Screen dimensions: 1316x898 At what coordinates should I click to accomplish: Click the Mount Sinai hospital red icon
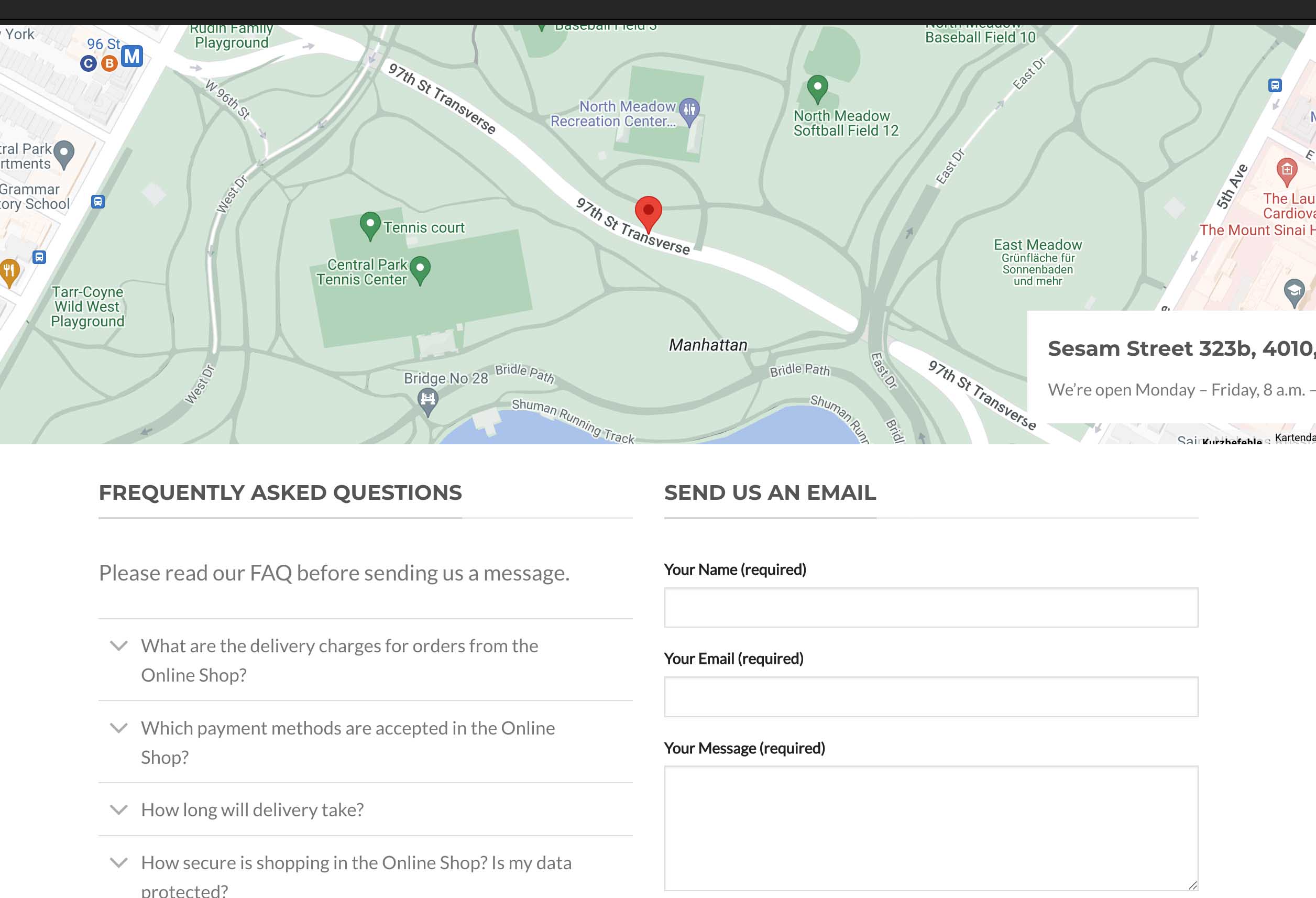point(1287,171)
